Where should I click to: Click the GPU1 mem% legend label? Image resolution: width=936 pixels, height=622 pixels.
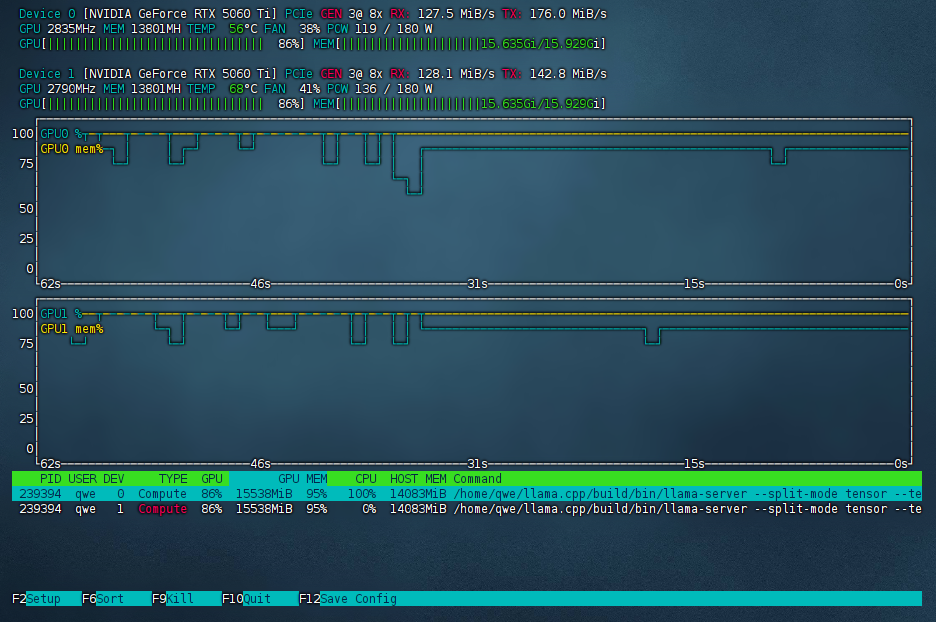72,329
